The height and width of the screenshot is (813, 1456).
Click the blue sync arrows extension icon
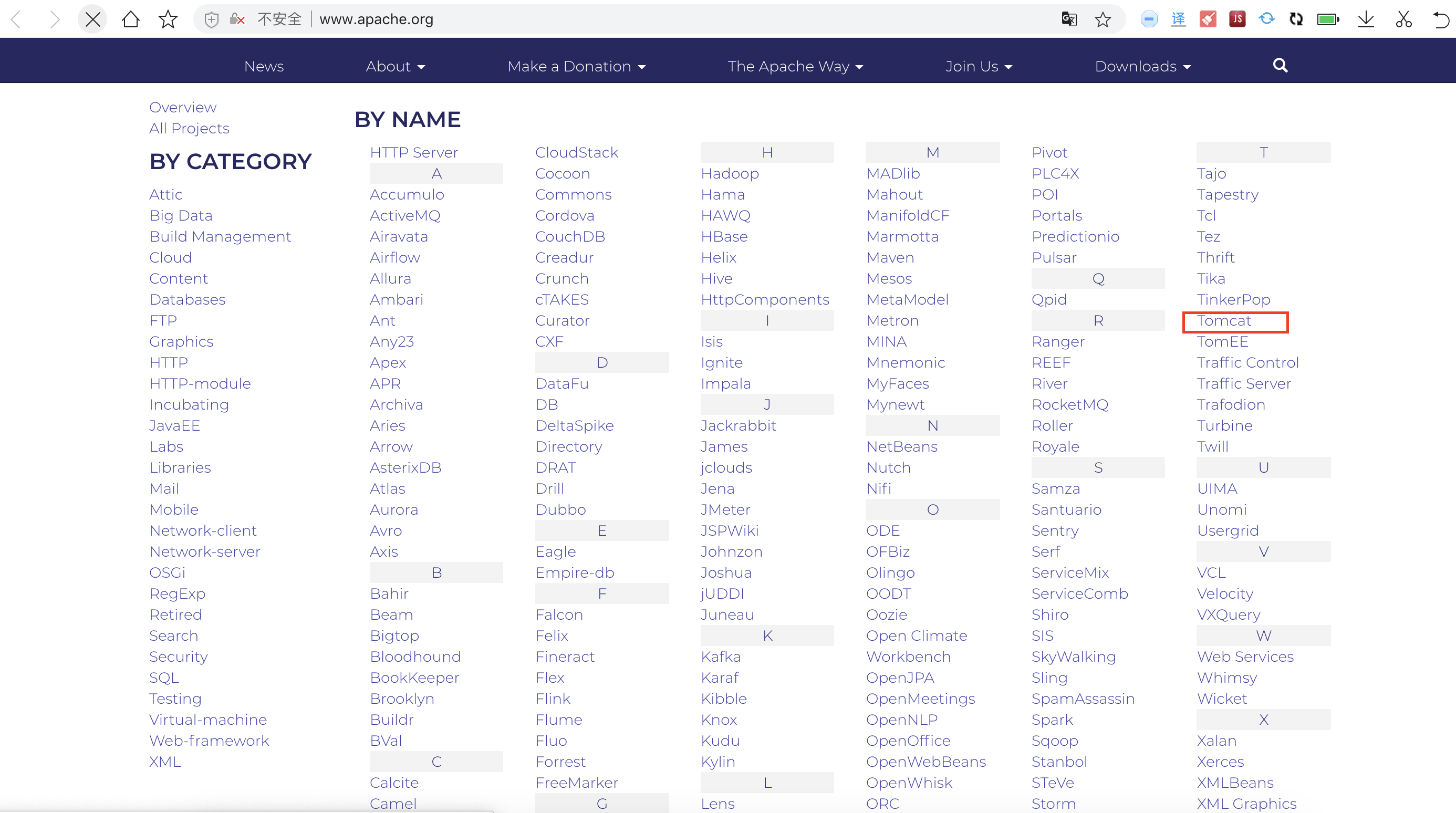tap(1267, 19)
